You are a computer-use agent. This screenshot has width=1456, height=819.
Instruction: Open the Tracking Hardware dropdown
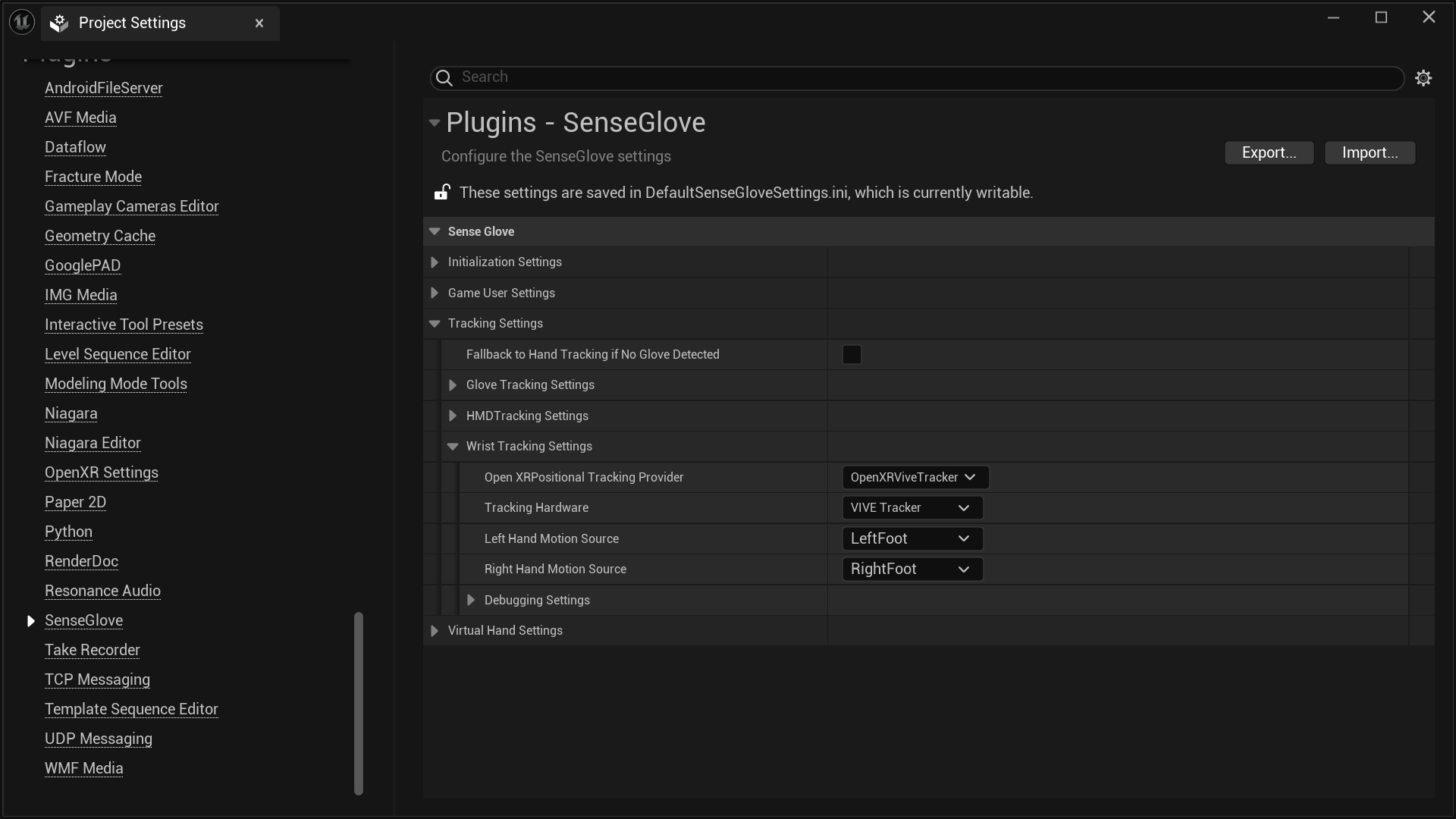click(912, 507)
